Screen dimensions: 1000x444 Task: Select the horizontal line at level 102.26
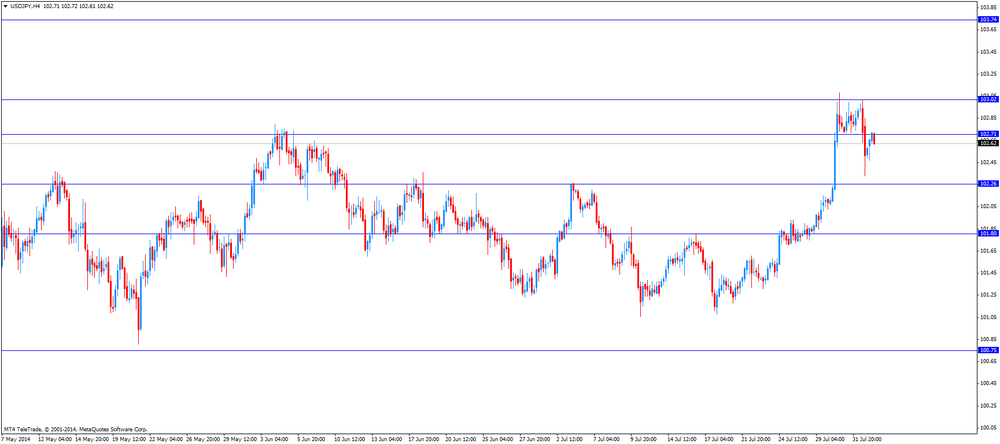pyautogui.click(x=489, y=184)
